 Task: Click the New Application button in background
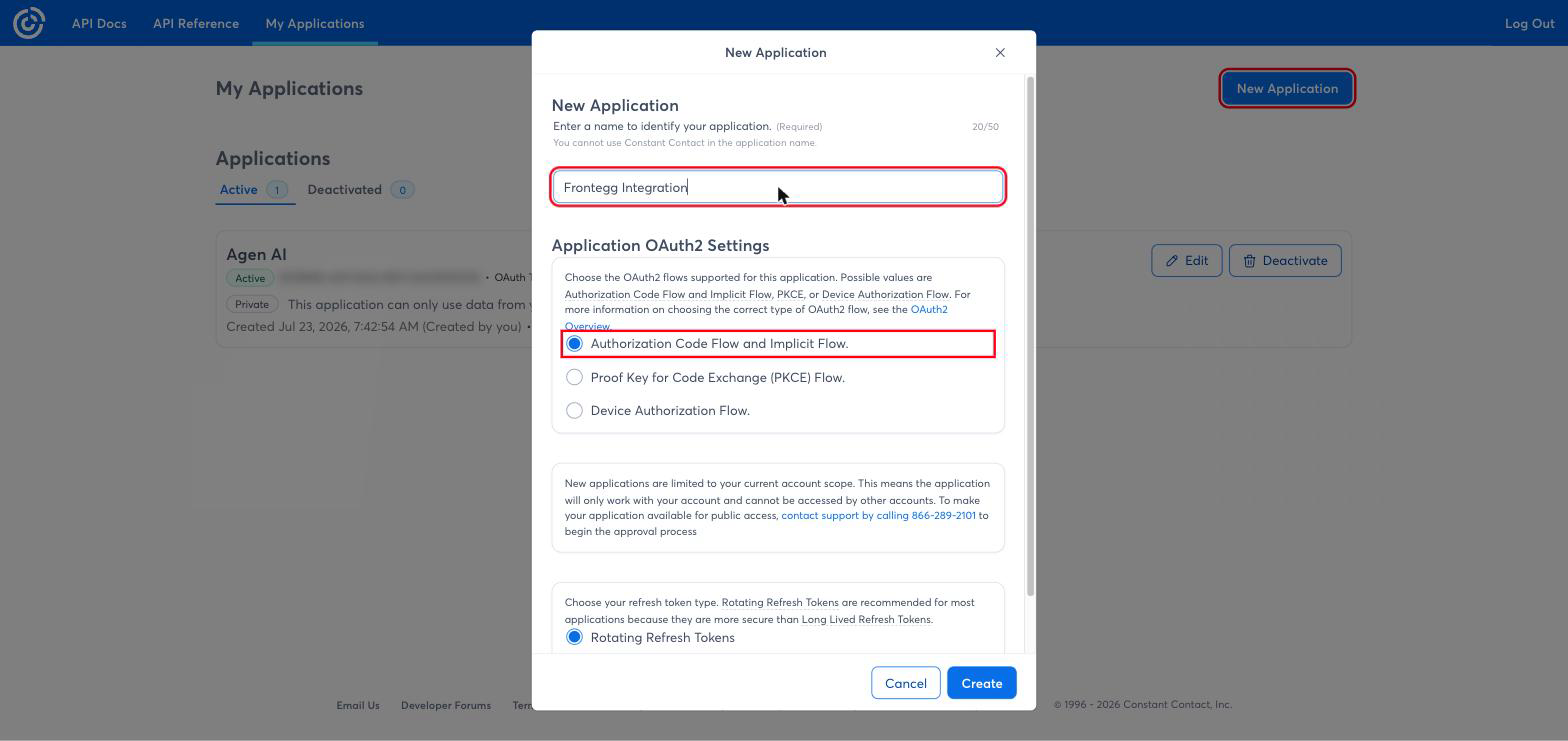(x=1287, y=88)
